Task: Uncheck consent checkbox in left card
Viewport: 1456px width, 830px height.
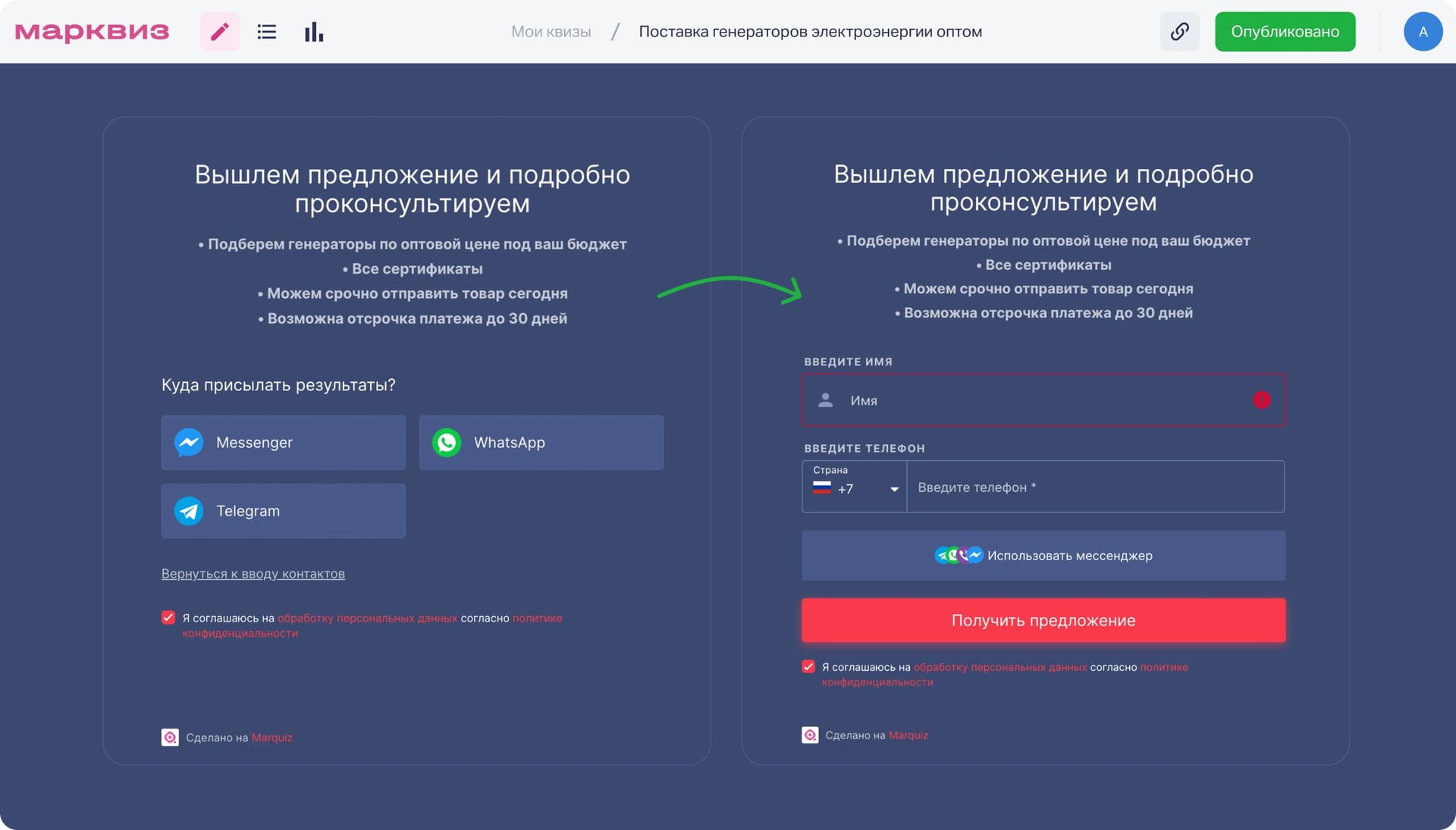Action: coord(168,618)
